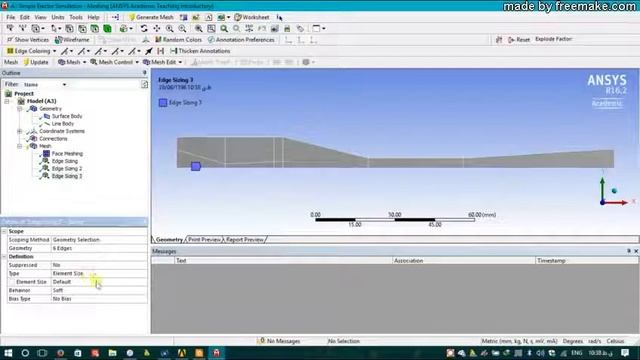Open the Worksheet view
Viewport: 640px width, 360px height.
[x=252, y=17]
